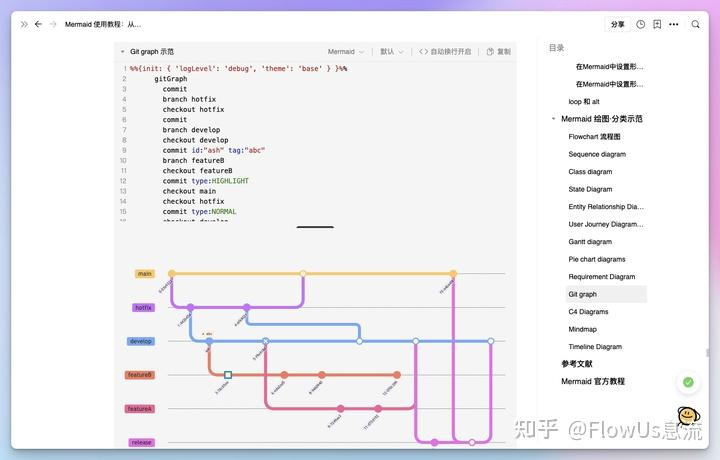Image resolution: width=720 pixels, height=460 pixels.
Task: Toggle auto line wrap (自动换行开启)
Action: coord(445,51)
